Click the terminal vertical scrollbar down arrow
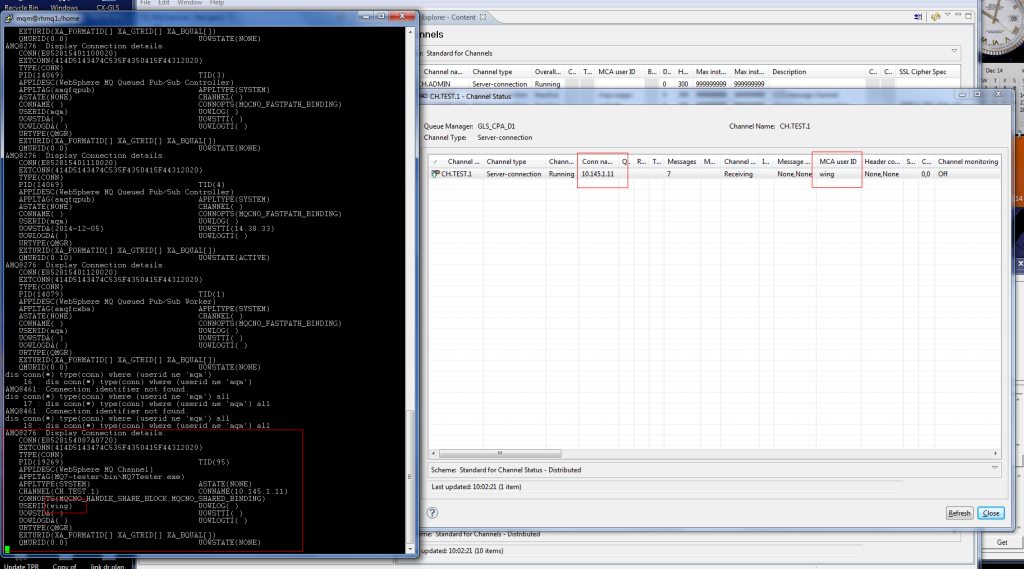1024x569 pixels. tap(410, 549)
